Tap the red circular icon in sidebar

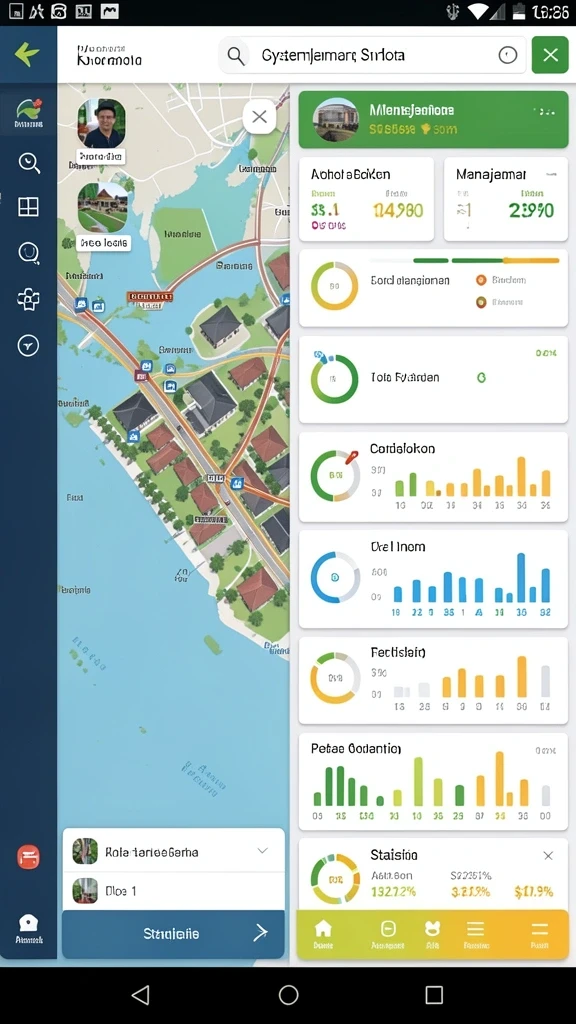point(28,856)
